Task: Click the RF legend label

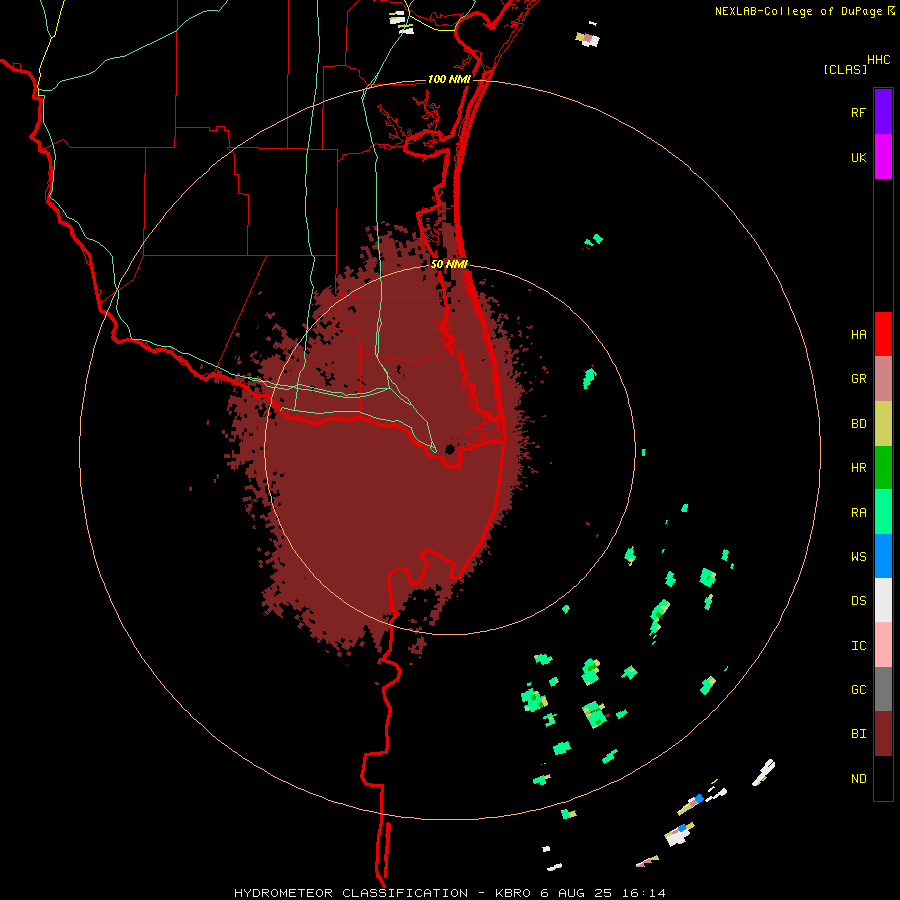Action: pos(858,112)
